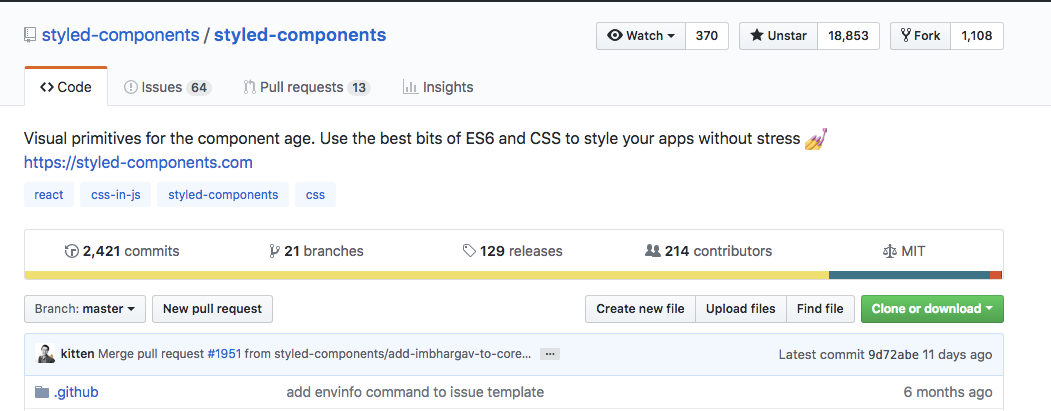Switch to the Issues tab
This screenshot has width=1051, height=411.
[x=168, y=87]
